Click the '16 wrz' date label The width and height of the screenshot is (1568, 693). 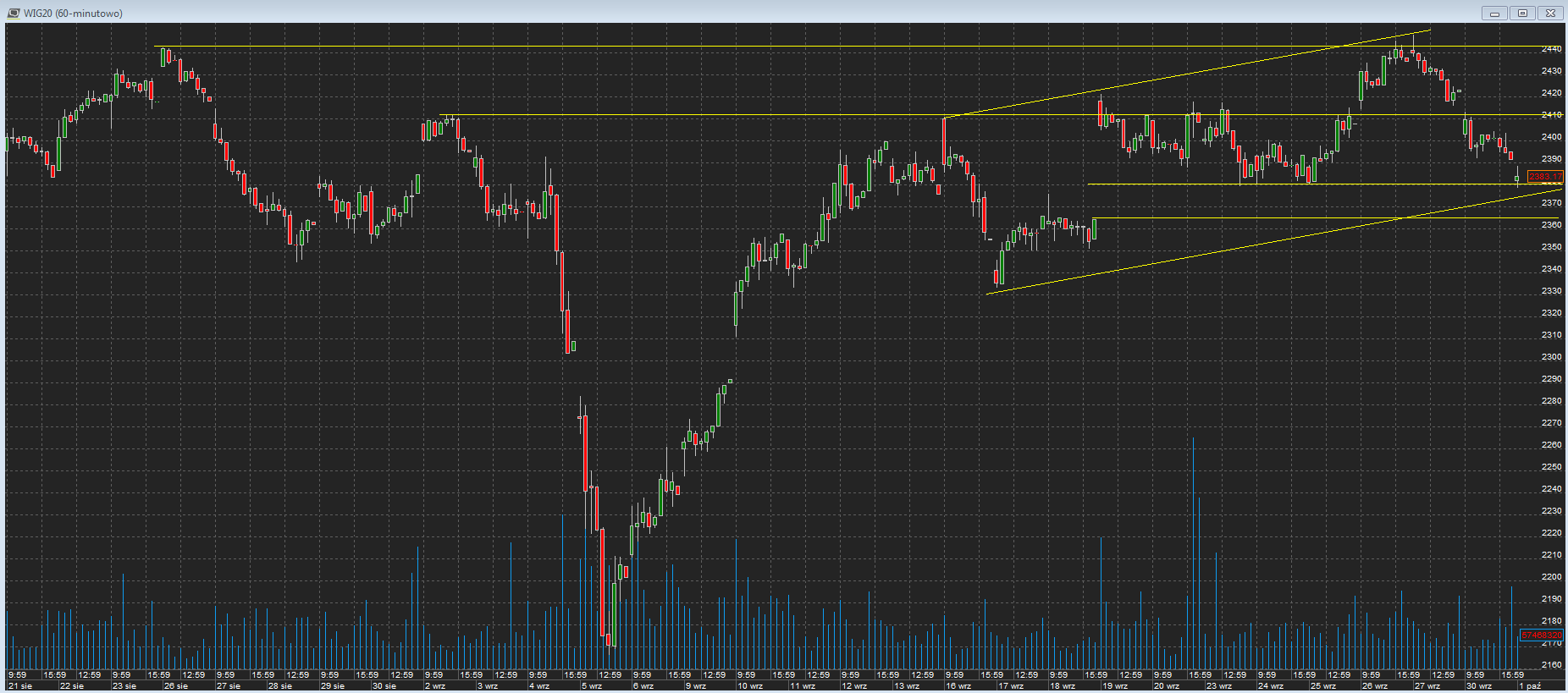[x=959, y=686]
